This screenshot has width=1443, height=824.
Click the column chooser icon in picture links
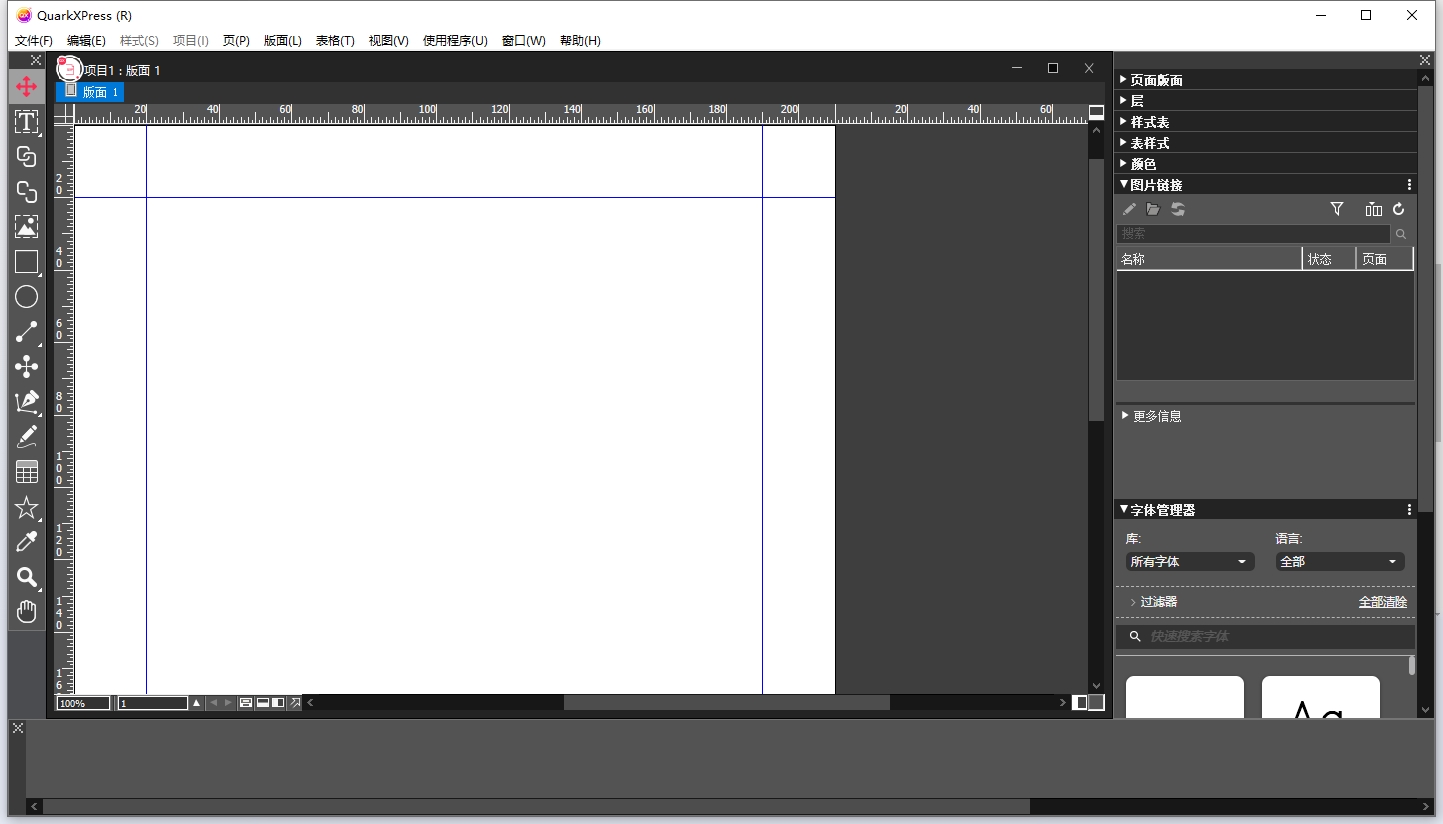[1374, 209]
